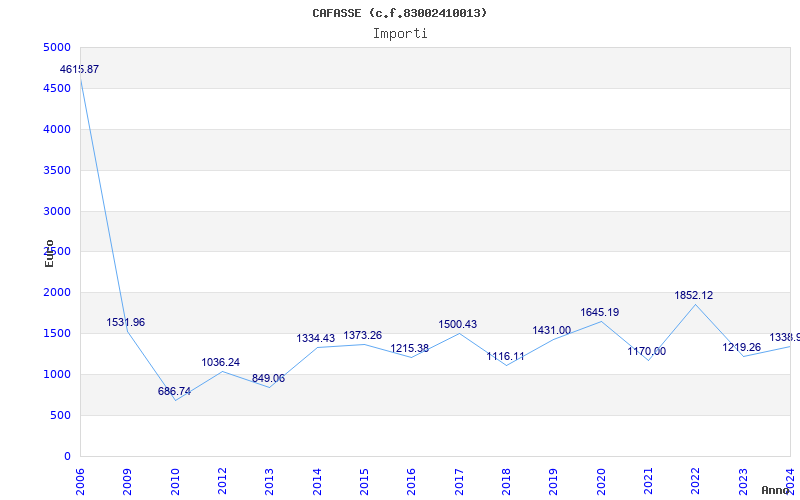The height and width of the screenshot is (500, 800).
Task: Click the 1431.00 data label
Action: [x=552, y=331]
